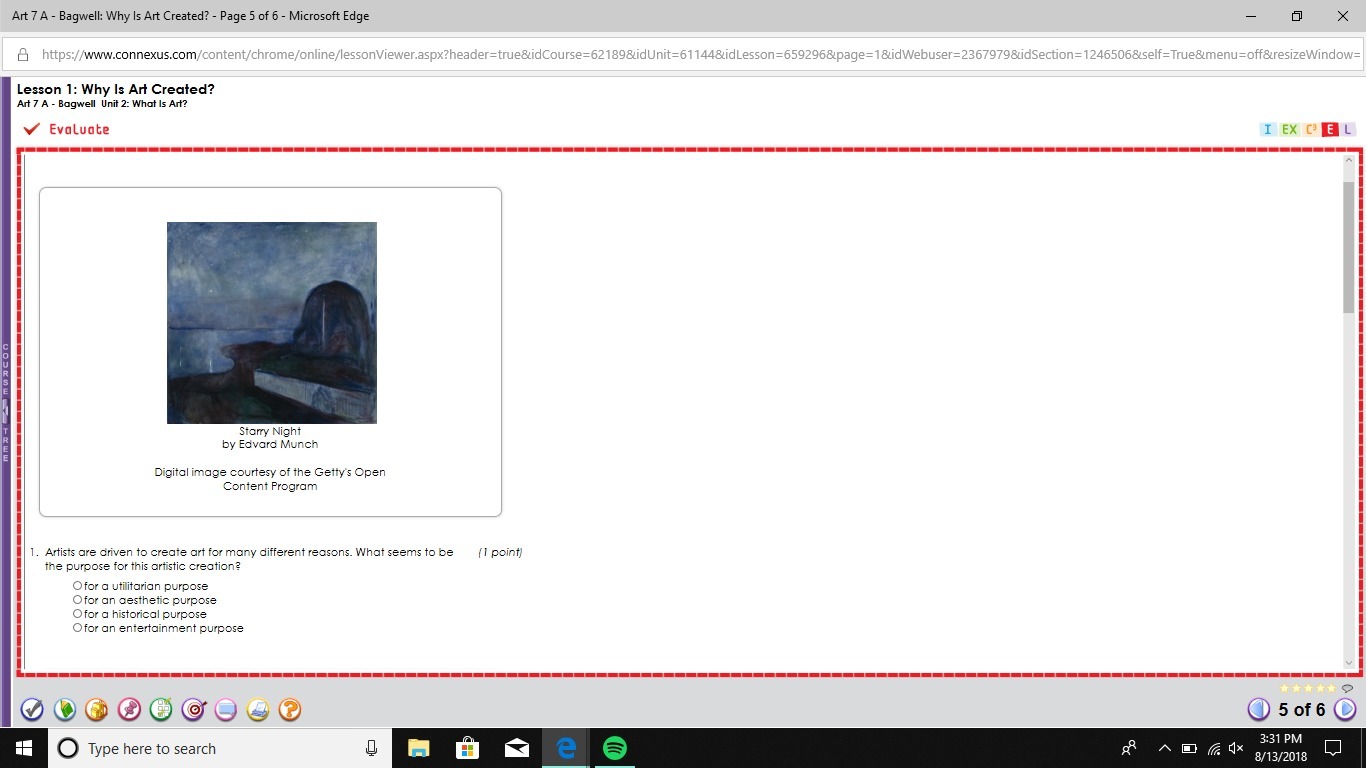Screen dimensions: 1366x768
Task: Switch to the green EX lesson section tab
Action: click(x=1290, y=129)
